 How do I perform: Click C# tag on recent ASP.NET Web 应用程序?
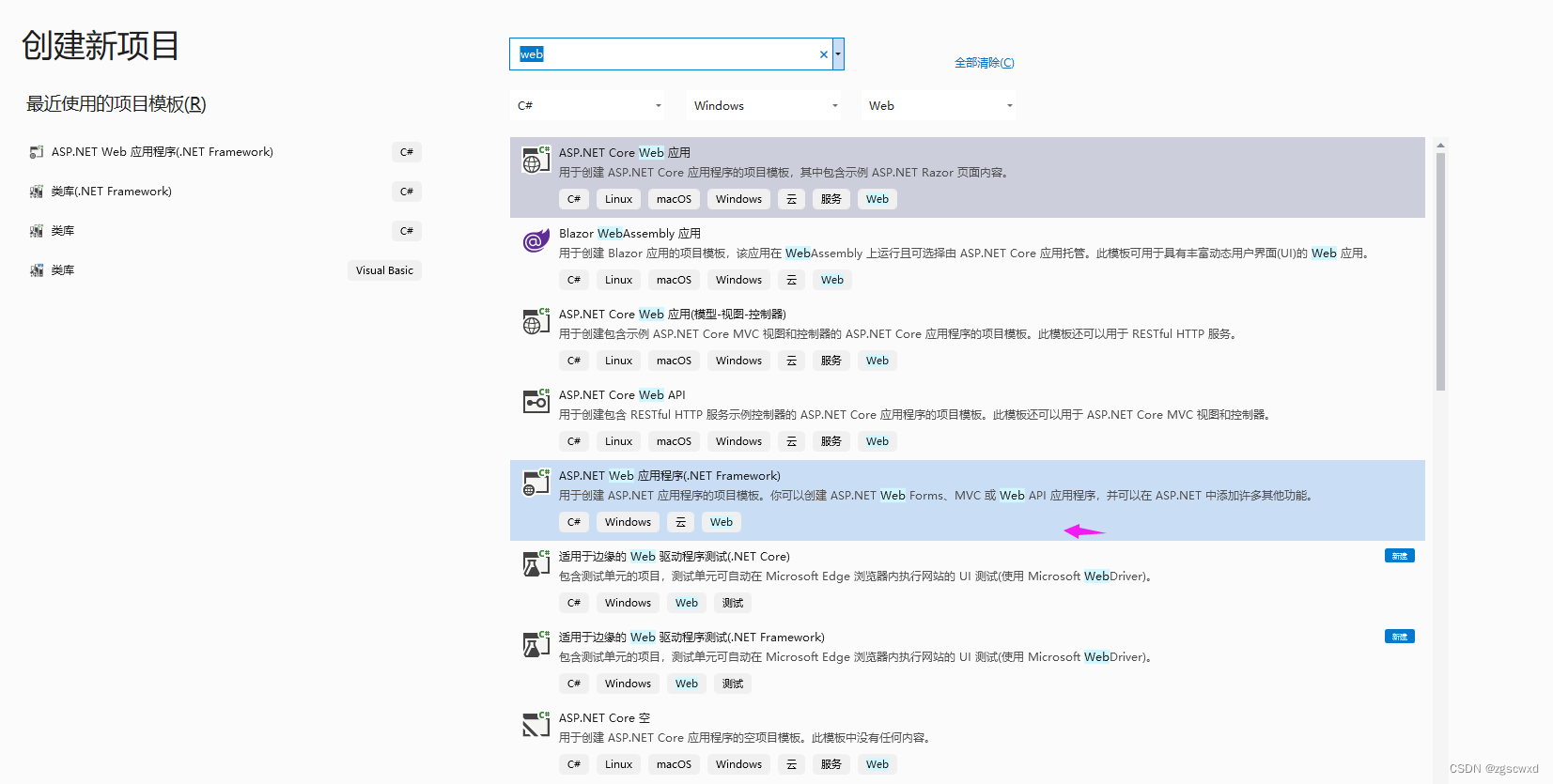pos(407,152)
